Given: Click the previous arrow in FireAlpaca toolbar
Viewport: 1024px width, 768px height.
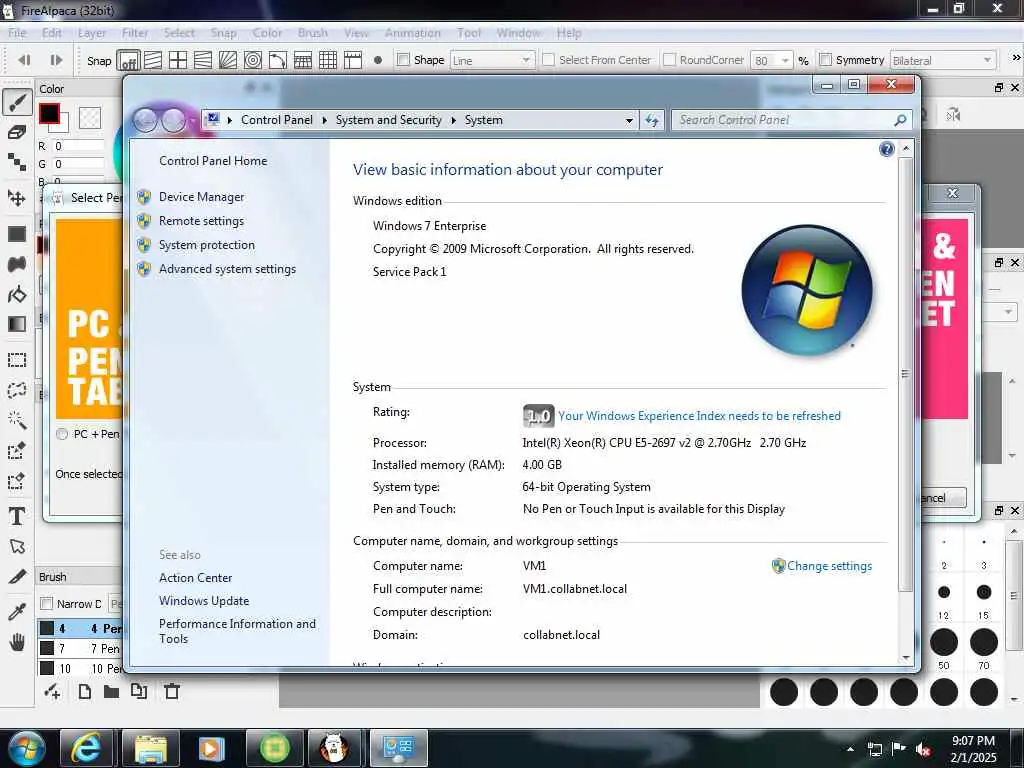Looking at the screenshot, I should tap(24, 60).
